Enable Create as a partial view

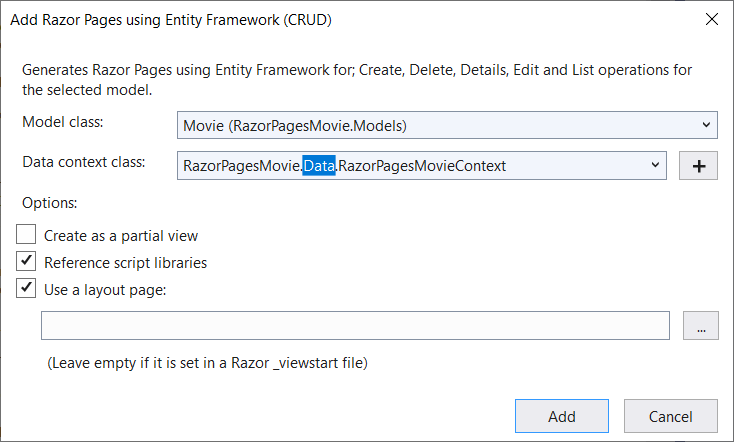28,236
